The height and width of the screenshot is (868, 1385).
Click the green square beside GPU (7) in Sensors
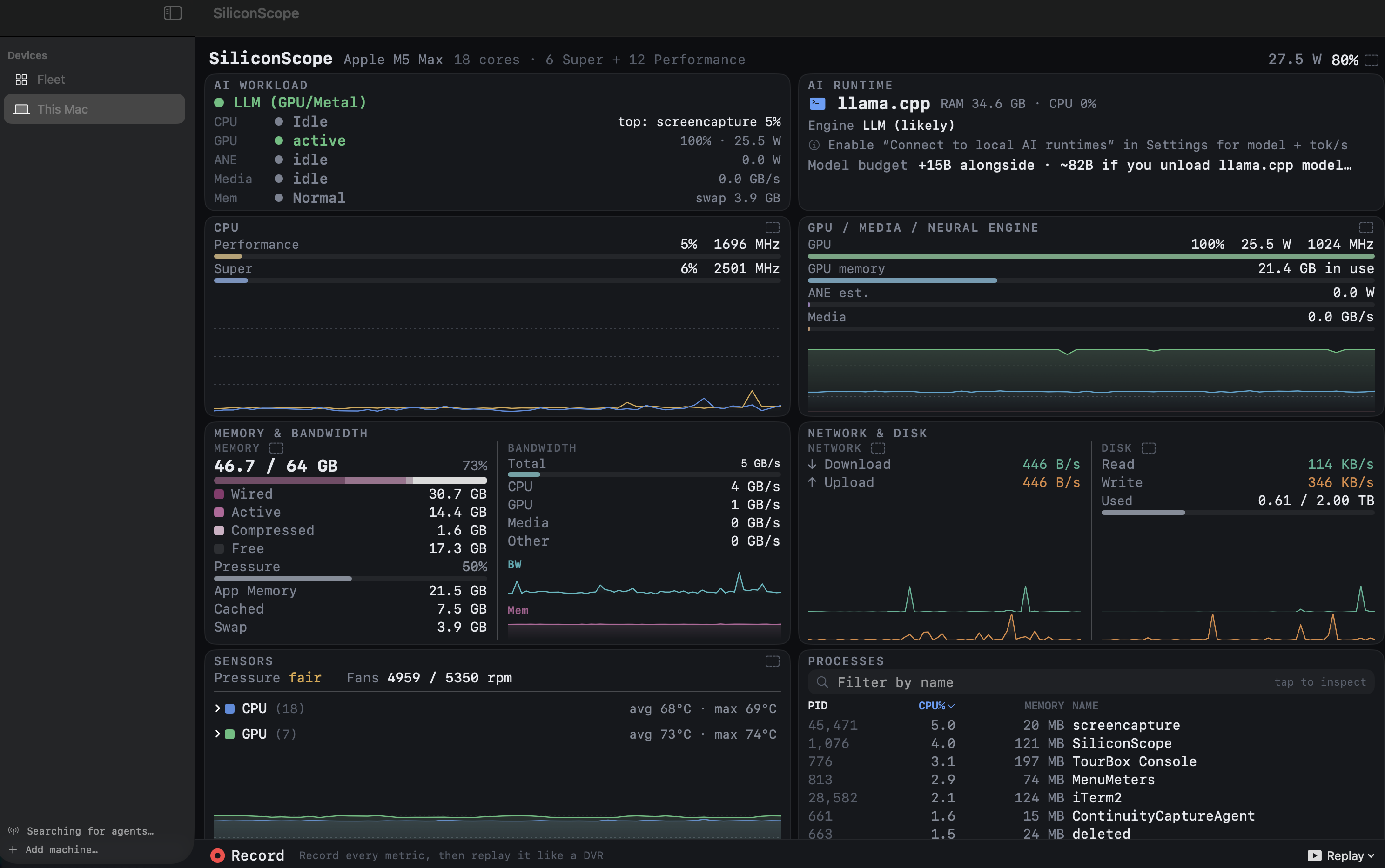pos(230,734)
